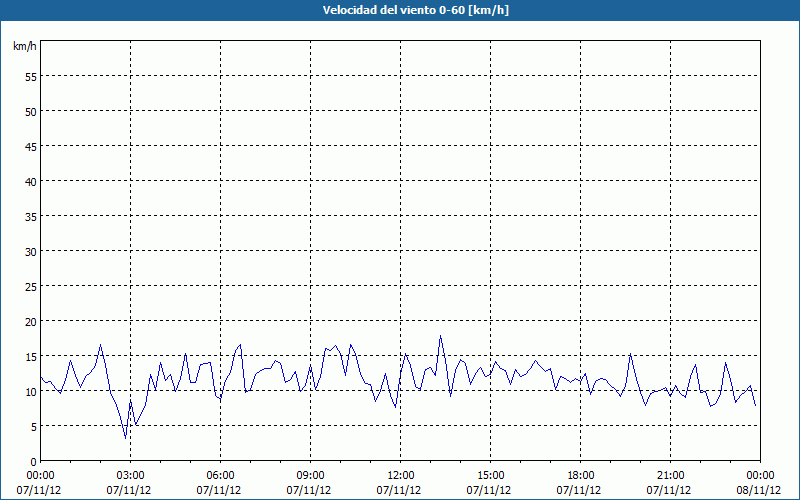The width and height of the screenshot is (800, 500).
Task: Select the 50 y-axis value
Action: click(31, 112)
